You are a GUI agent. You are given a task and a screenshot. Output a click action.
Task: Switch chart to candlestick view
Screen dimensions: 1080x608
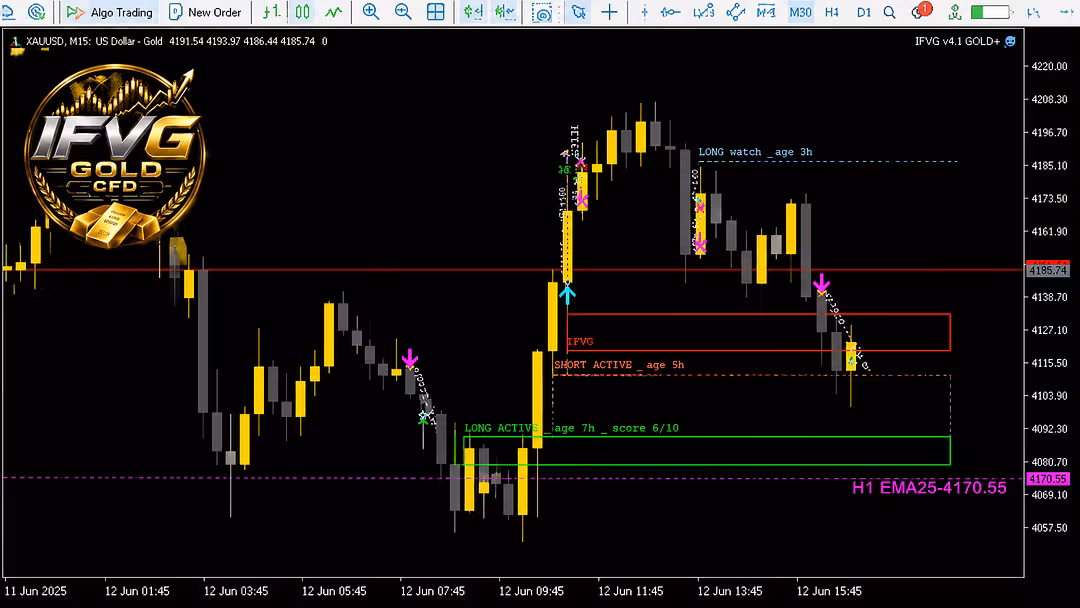coord(302,12)
